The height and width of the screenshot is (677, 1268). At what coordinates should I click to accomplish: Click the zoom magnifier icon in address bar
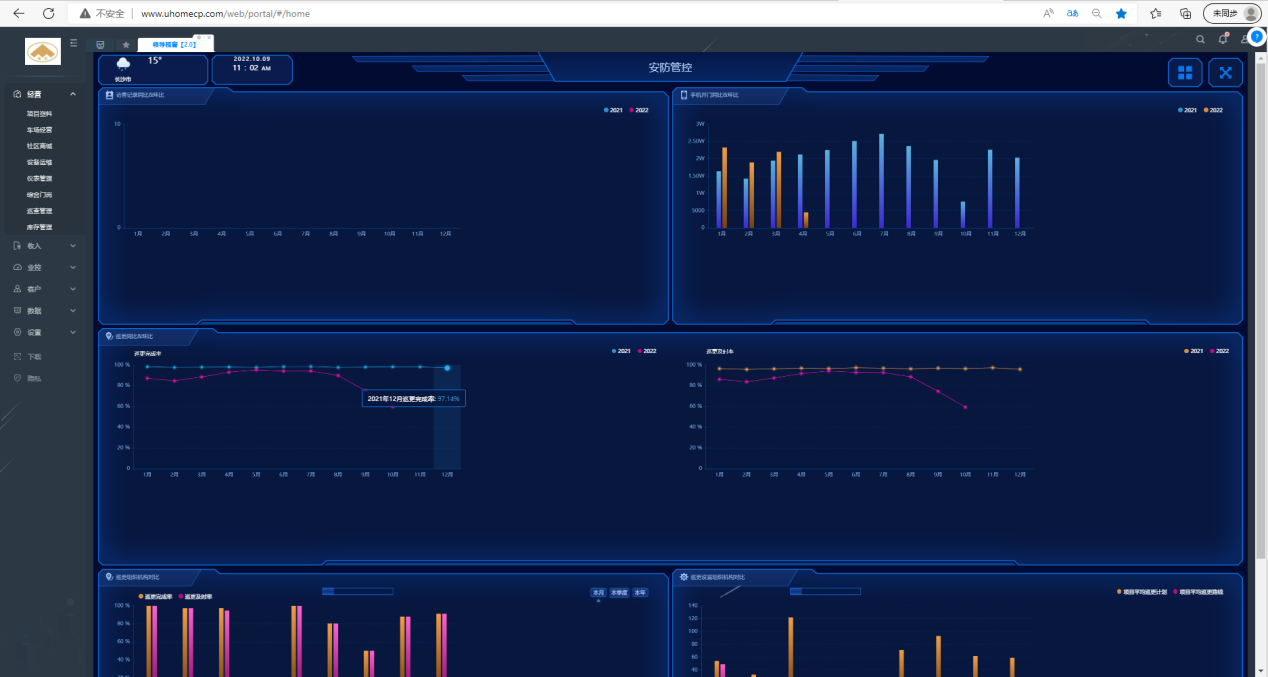tap(1097, 14)
